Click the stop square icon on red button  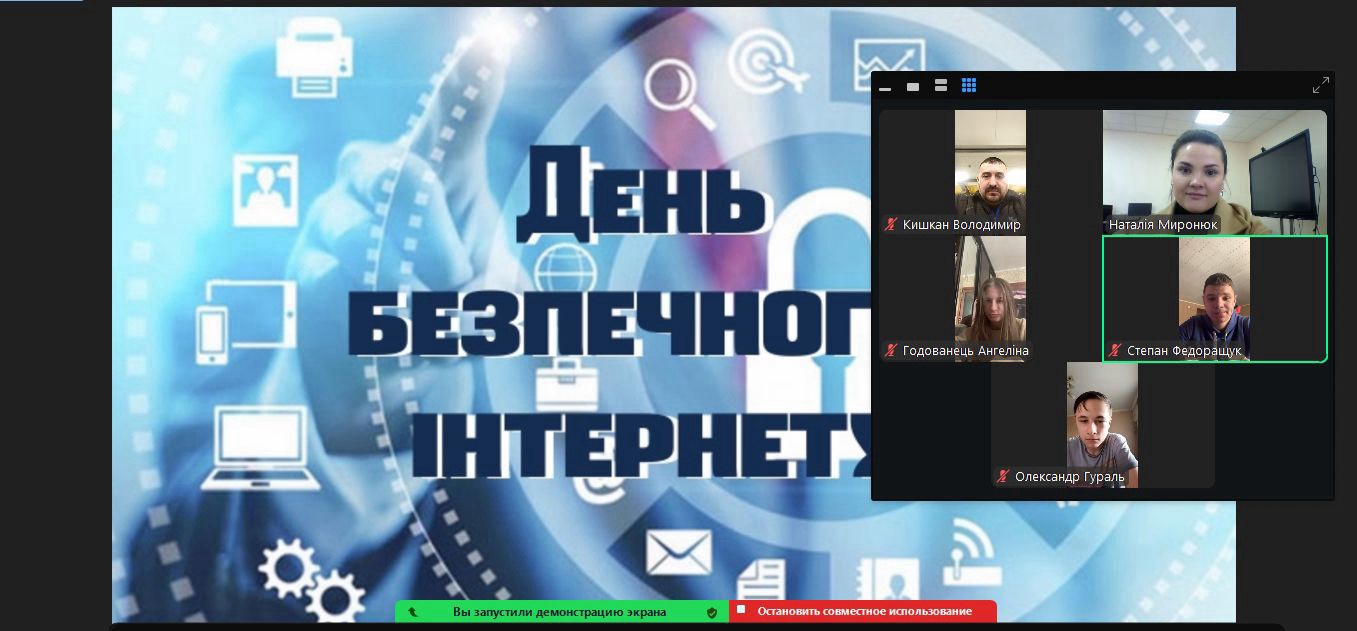click(741, 609)
